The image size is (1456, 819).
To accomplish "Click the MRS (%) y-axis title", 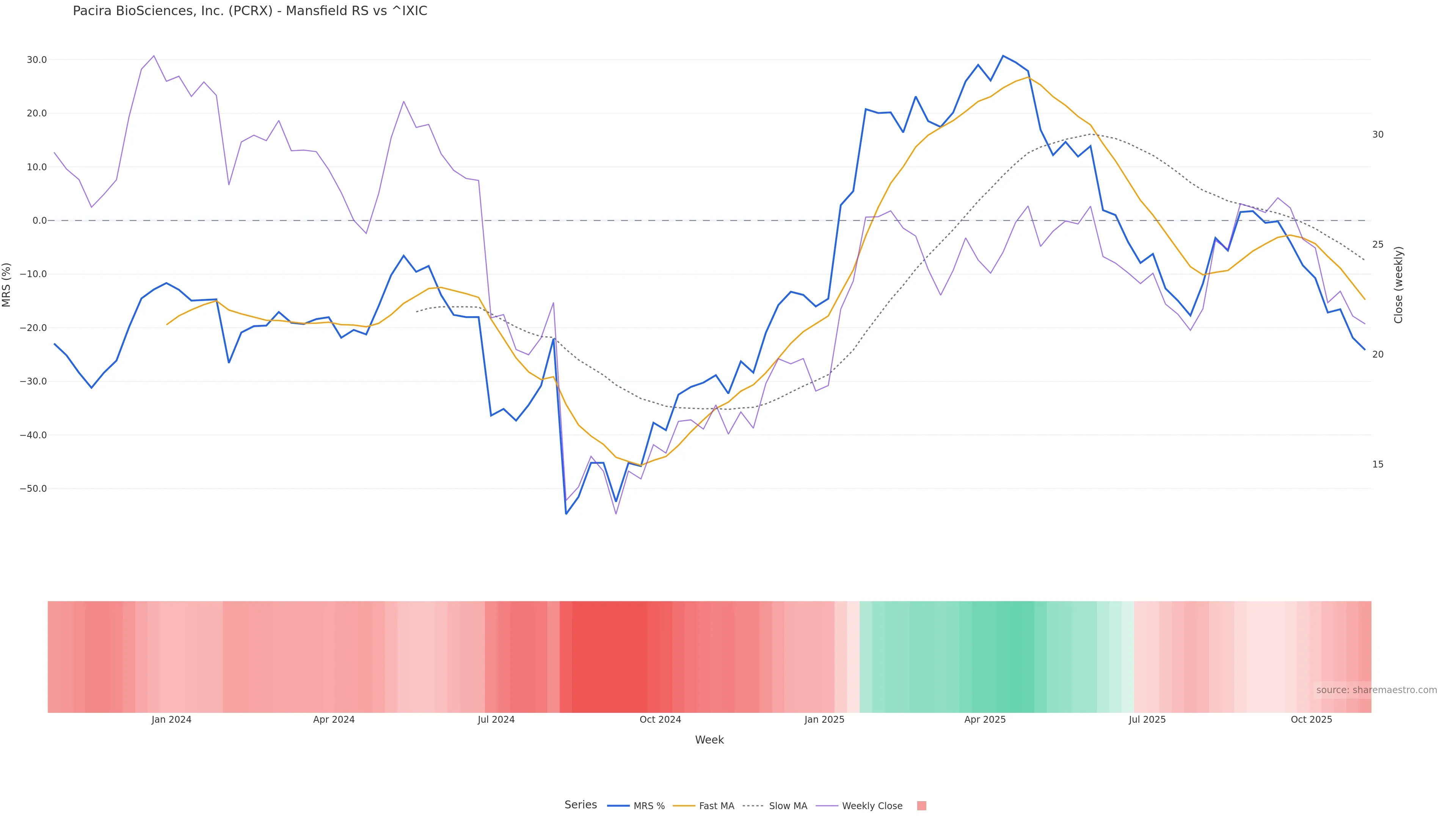I will pyautogui.click(x=7, y=285).
